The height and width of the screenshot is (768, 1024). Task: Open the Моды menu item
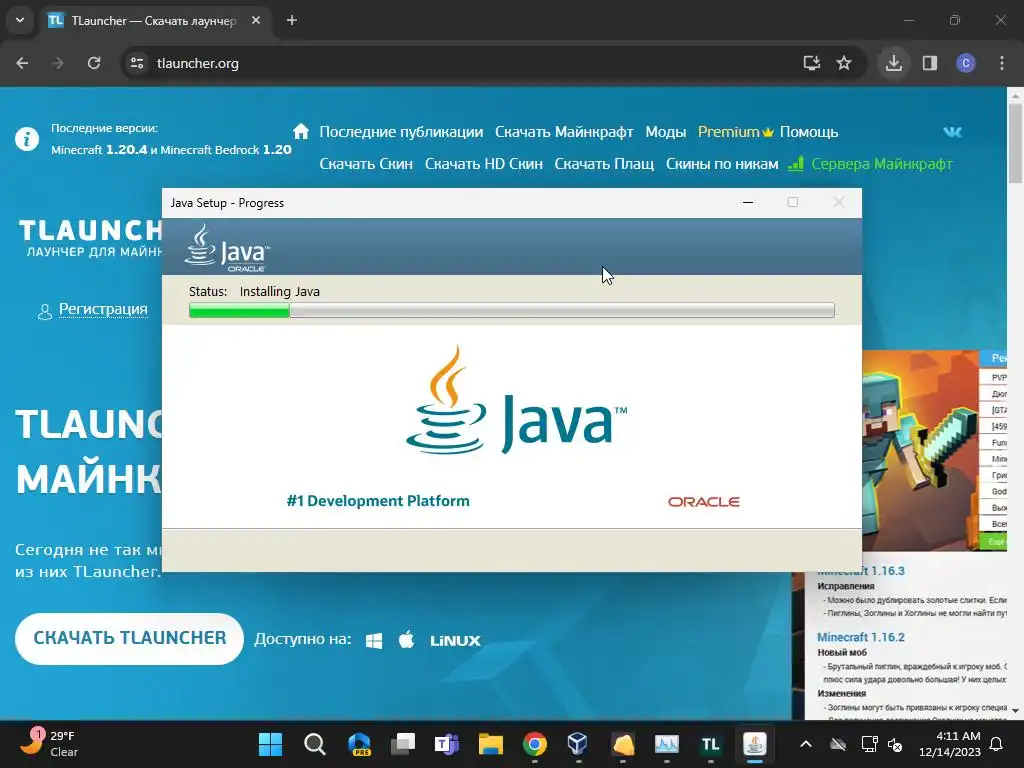[x=665, y=132]
